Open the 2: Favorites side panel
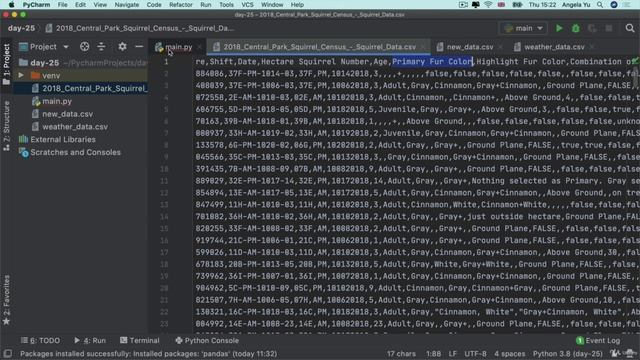This screenshot has height=360, width=640. (6, 300)
